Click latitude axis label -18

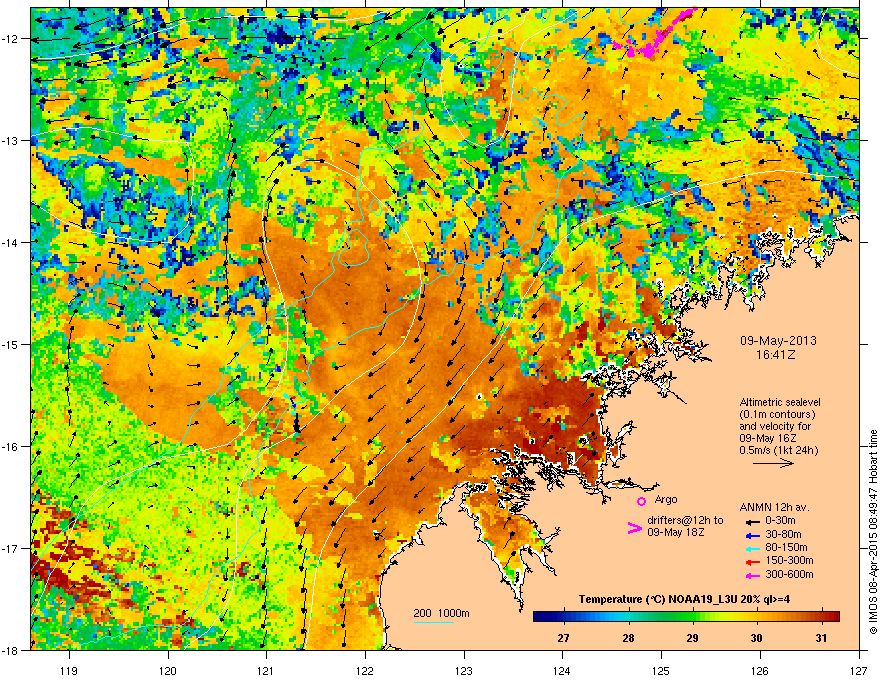click(x=11, y=650)
